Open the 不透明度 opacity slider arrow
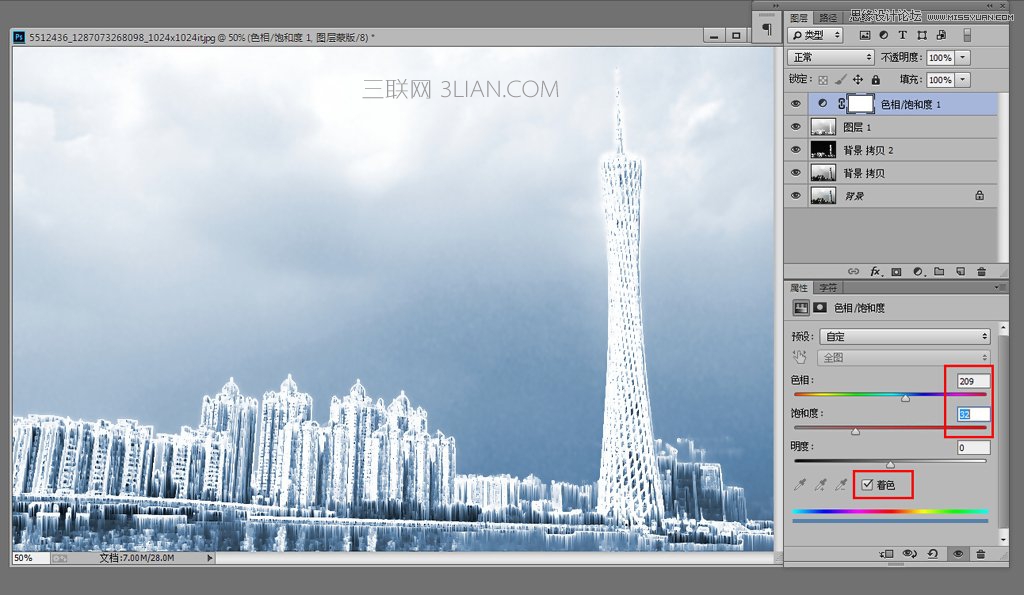This screenshot has width=1024, height=595. pyautogui.click(x=963, y=57)
